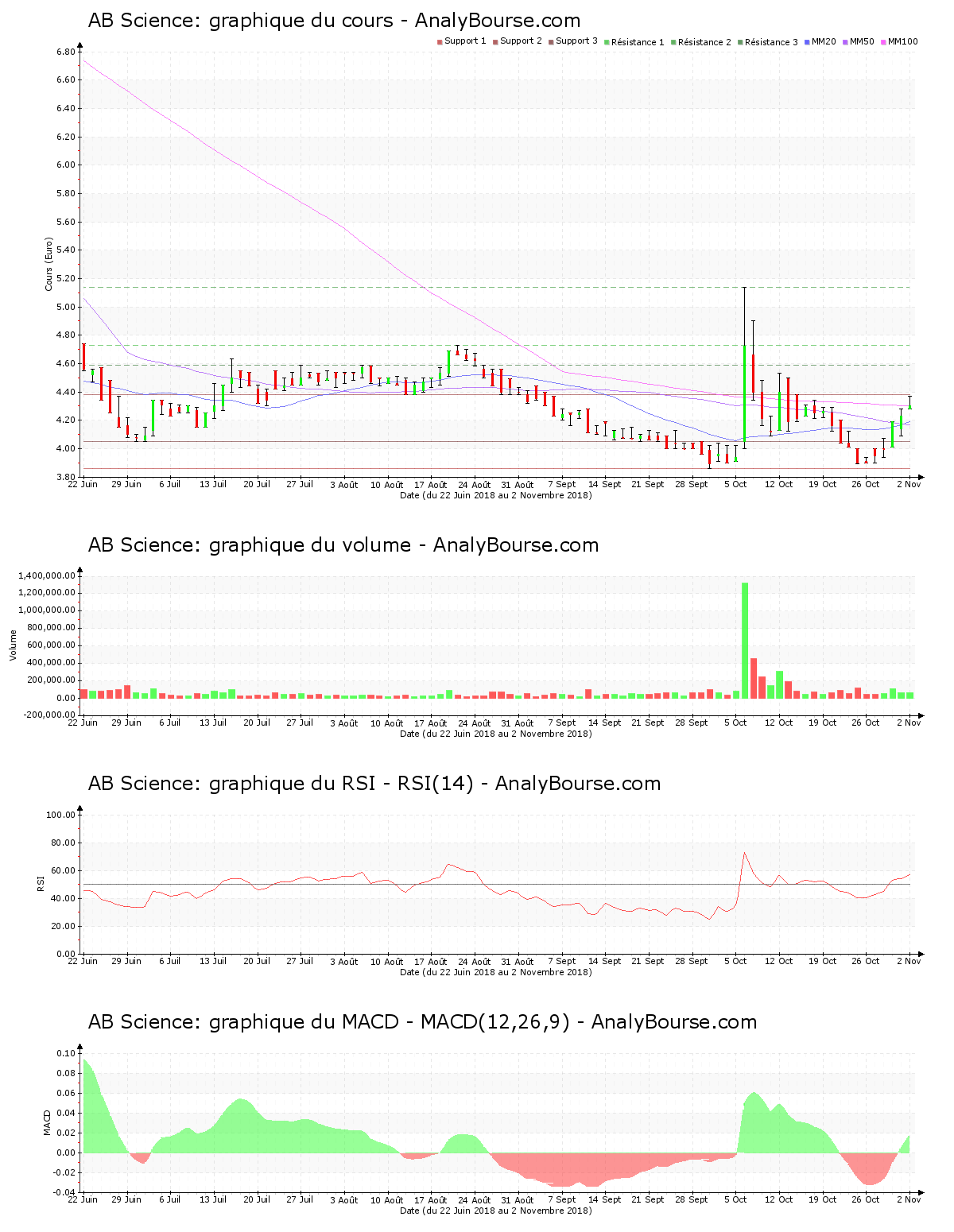Image resolution: width=954 pixels, height=1232 pixels.
Task: Click '2 Nov' date on price chart
Action: [909, 484]
